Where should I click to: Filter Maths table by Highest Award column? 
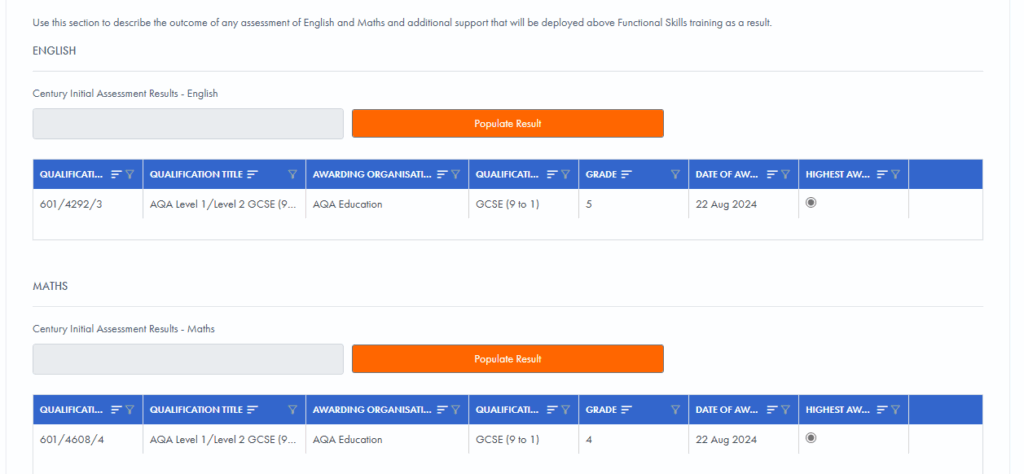(895, 409)
